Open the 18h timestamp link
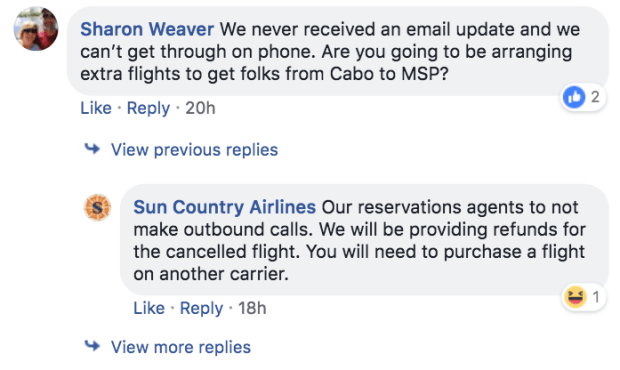620x370 pixels. tap(252, 308)
